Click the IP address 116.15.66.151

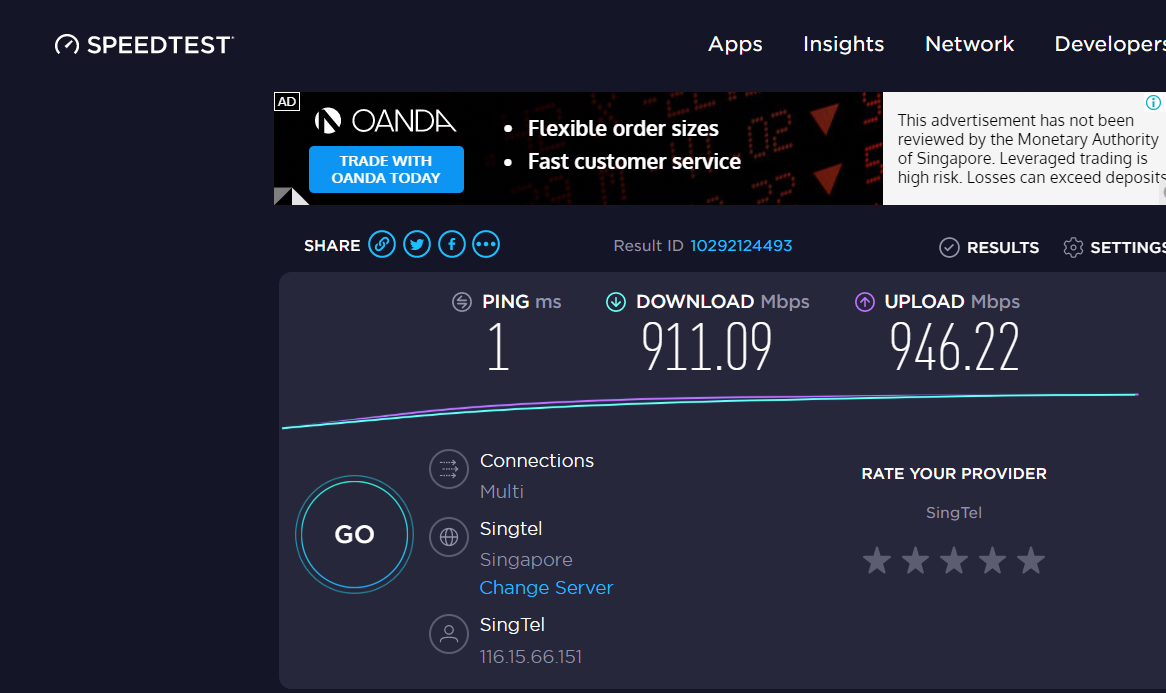[531, 657]
